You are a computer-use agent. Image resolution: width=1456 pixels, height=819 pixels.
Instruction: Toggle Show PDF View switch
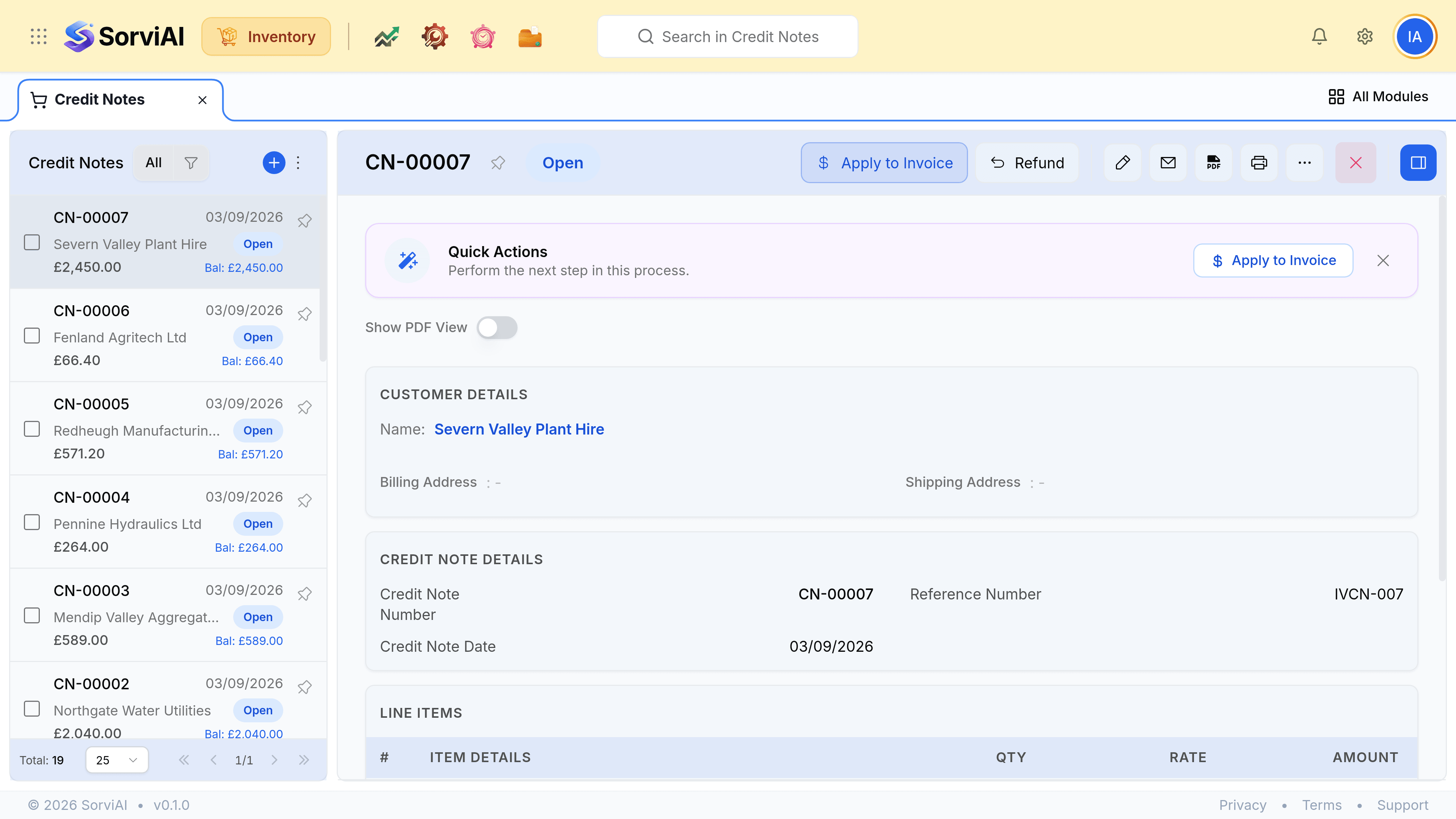[x=497, y=327]
